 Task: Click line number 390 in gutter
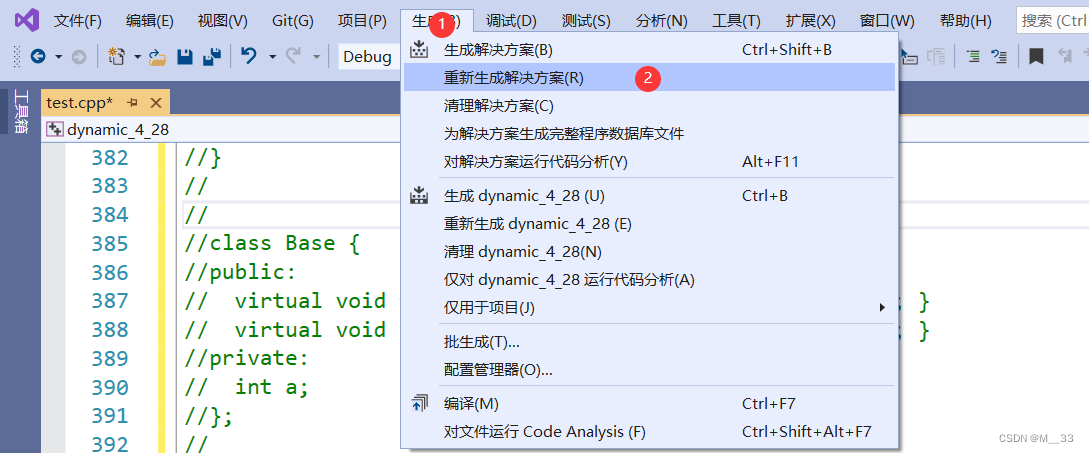pyautogui.click(x=110, y=387)
